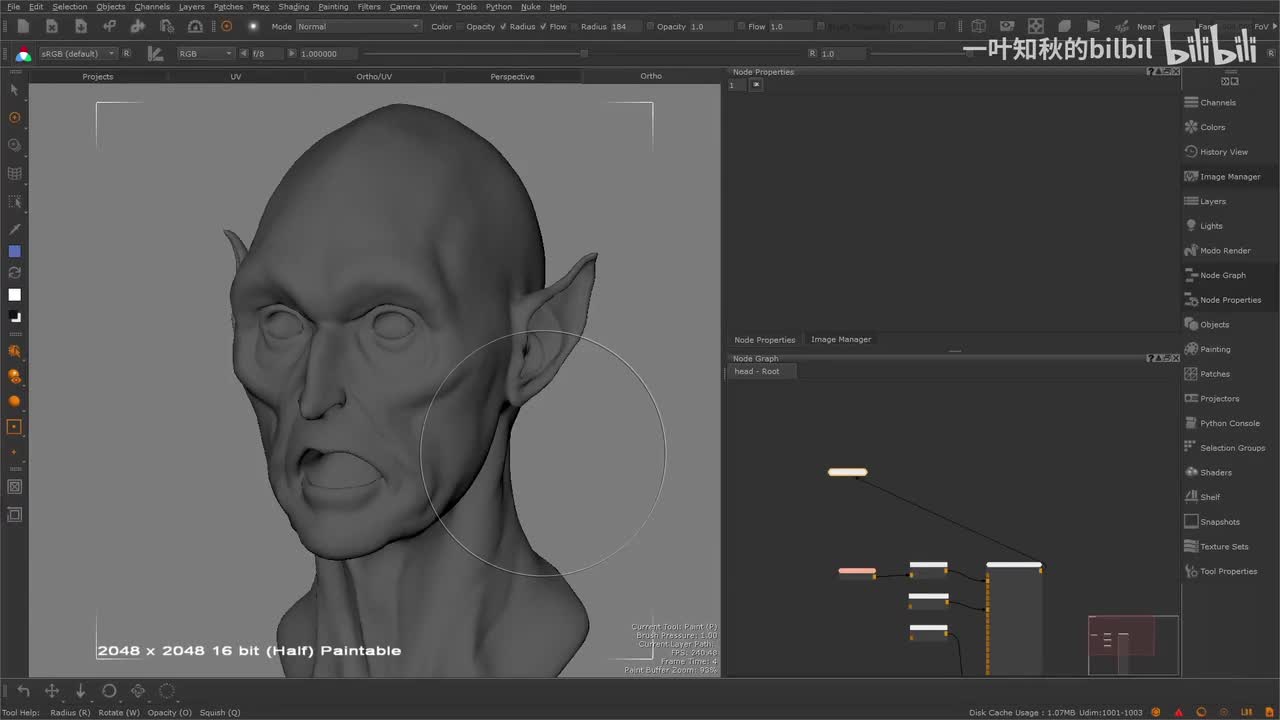Screen dimensions: 1280x720
Task: Click the Layers palette icon in sidebar
Action: [x=1191, y=201]
